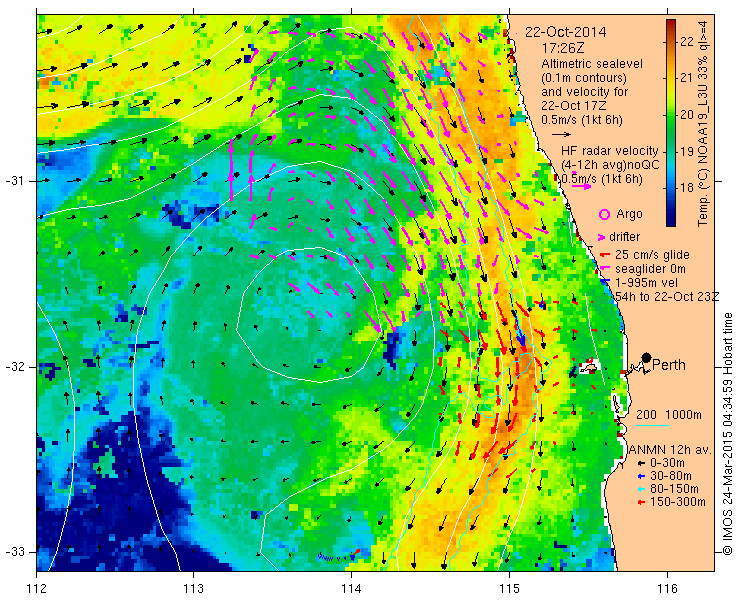Click the drifter legend label
The width and height of the screenshot is (740, 600).
tap(624, 237)
